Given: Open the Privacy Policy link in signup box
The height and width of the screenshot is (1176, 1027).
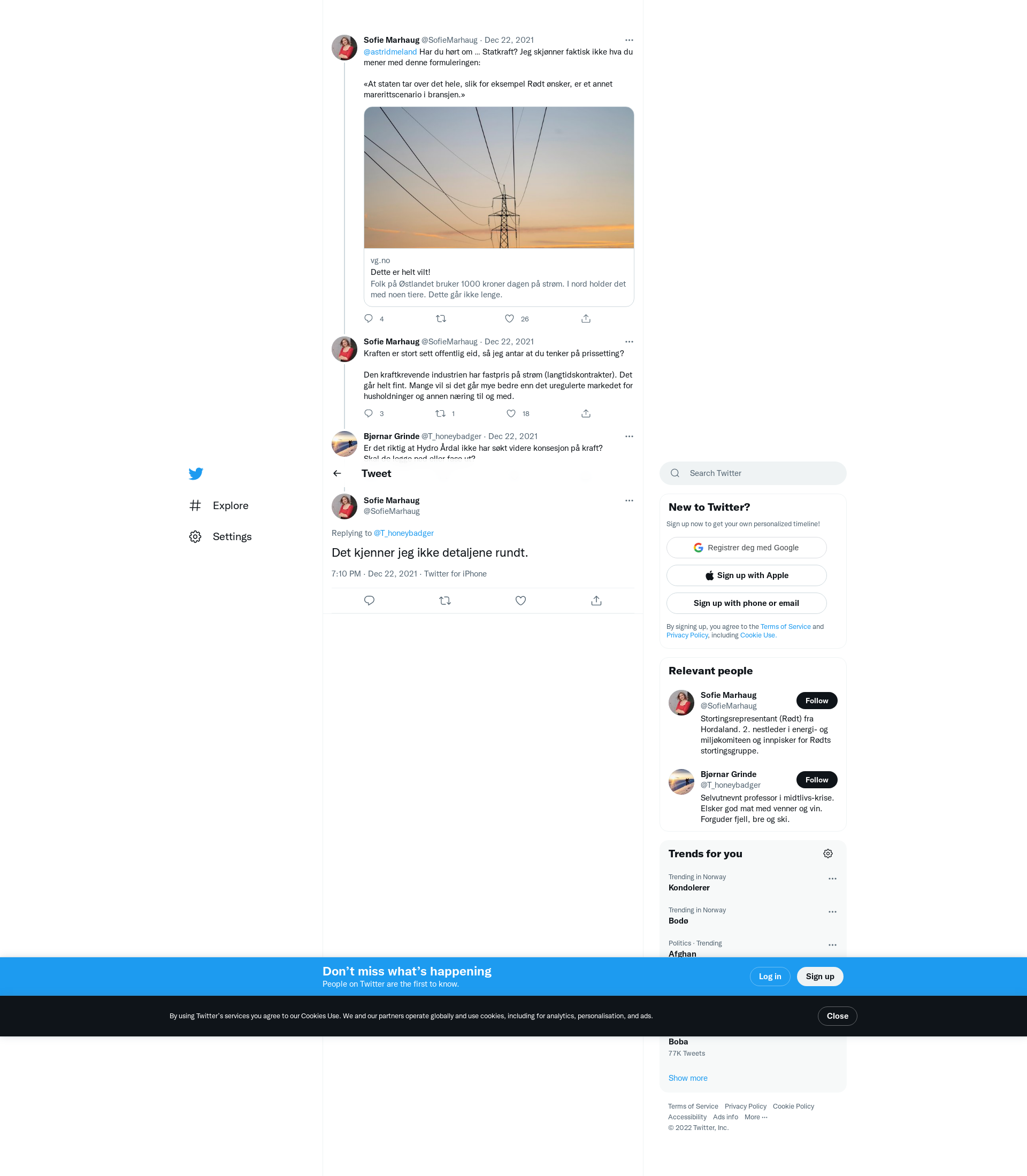Looking at the screenshot, I should tap(687, 635).
